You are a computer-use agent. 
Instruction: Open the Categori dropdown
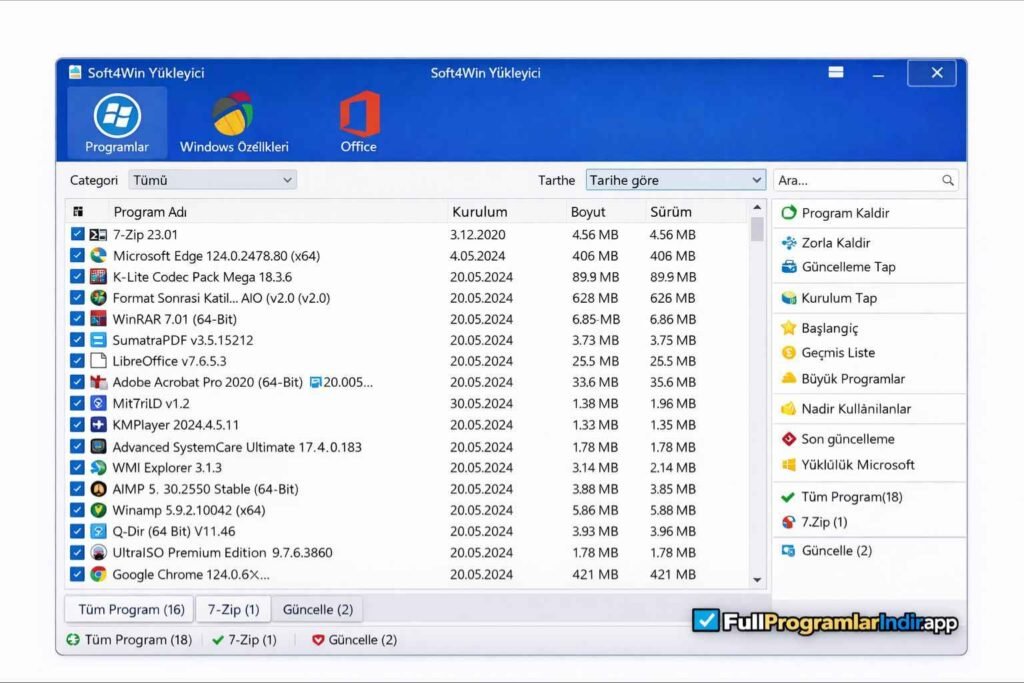pos(210,180)
